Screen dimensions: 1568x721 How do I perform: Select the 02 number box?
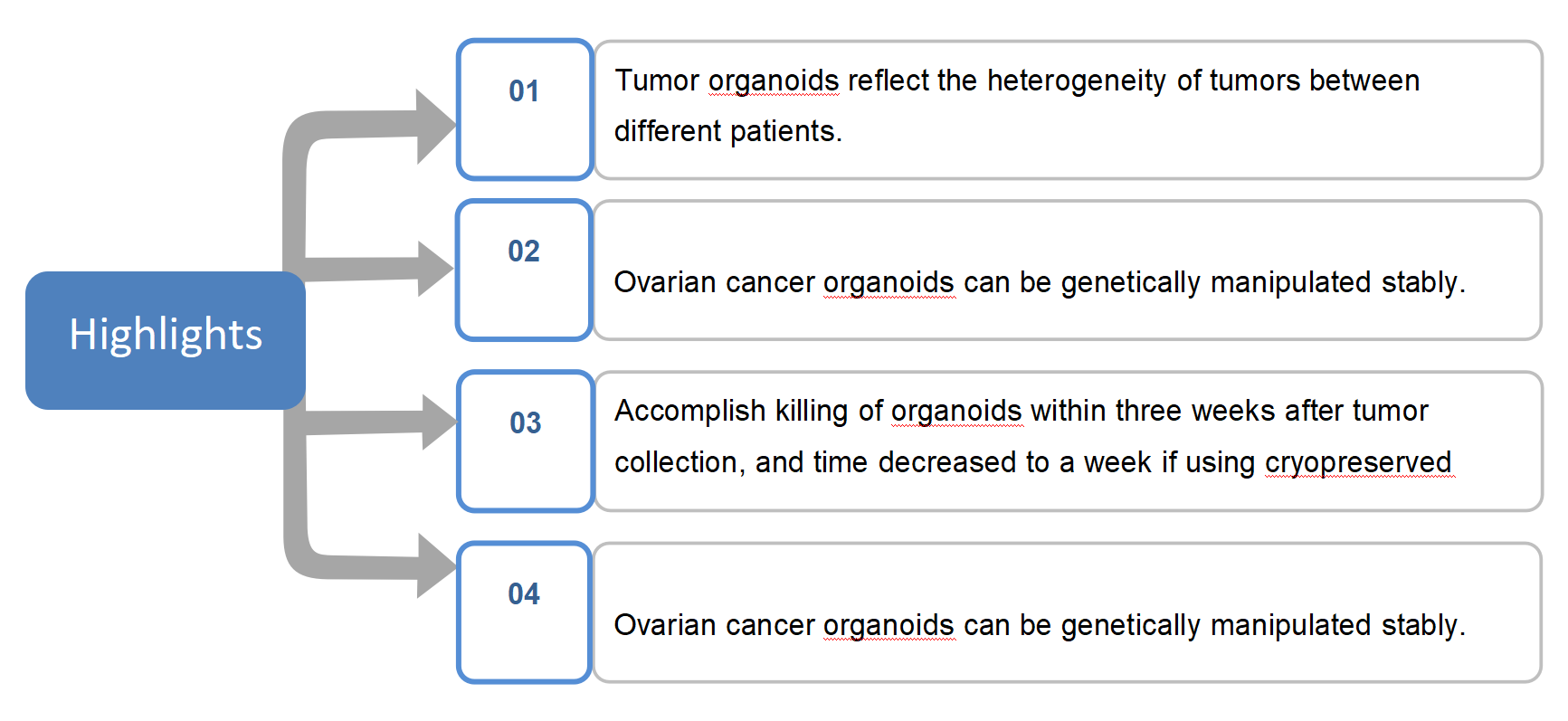(525, 270)
